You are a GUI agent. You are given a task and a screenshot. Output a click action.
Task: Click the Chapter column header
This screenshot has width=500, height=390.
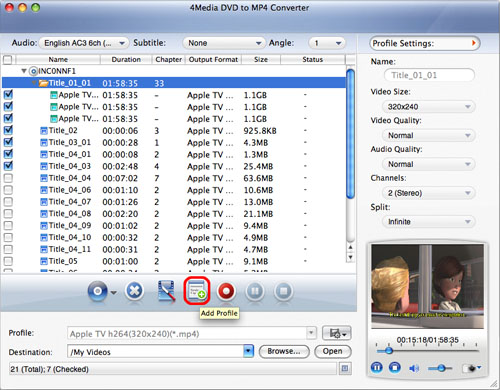pos(168,60)
